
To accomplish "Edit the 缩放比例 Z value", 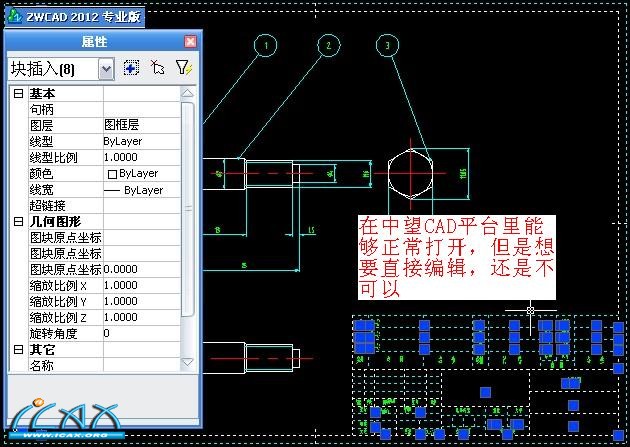I will (121, 317).
